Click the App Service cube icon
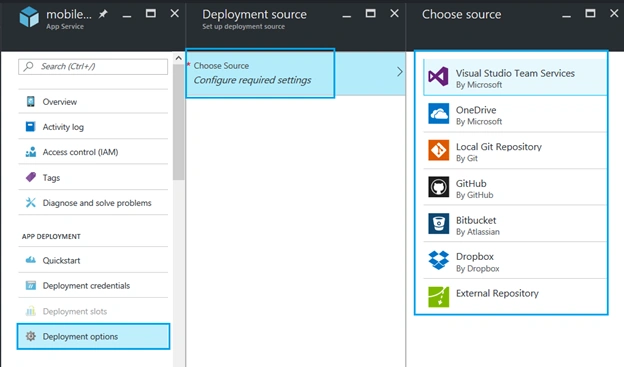Screen dimensions: 624x367 coord(29,18)
